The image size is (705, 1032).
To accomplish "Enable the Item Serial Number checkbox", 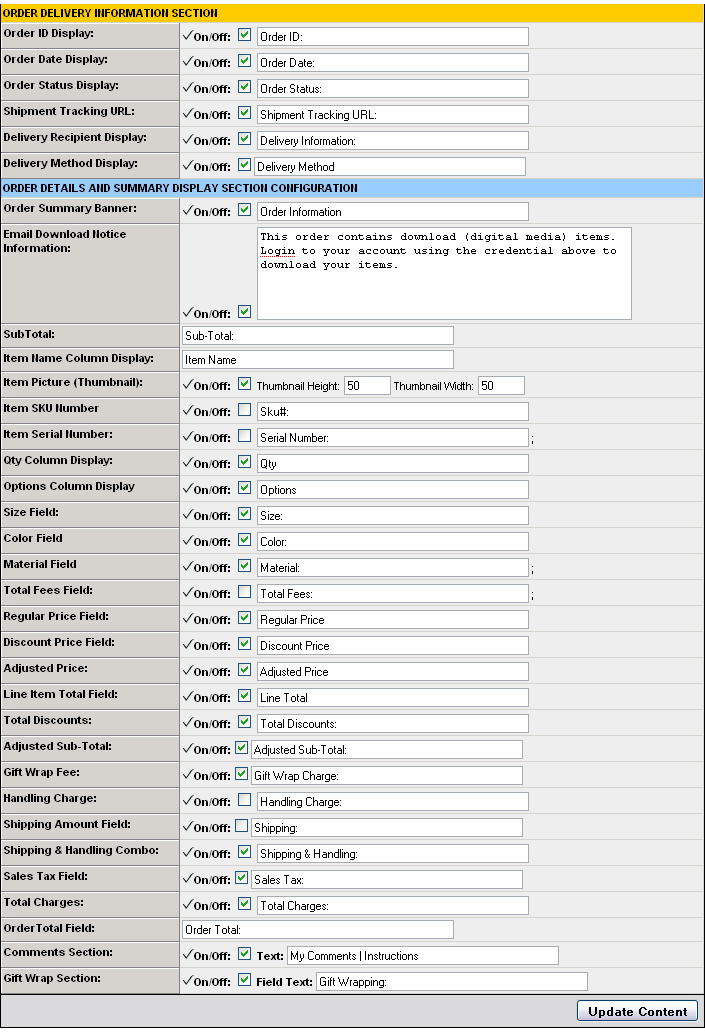I will [244, 436].
